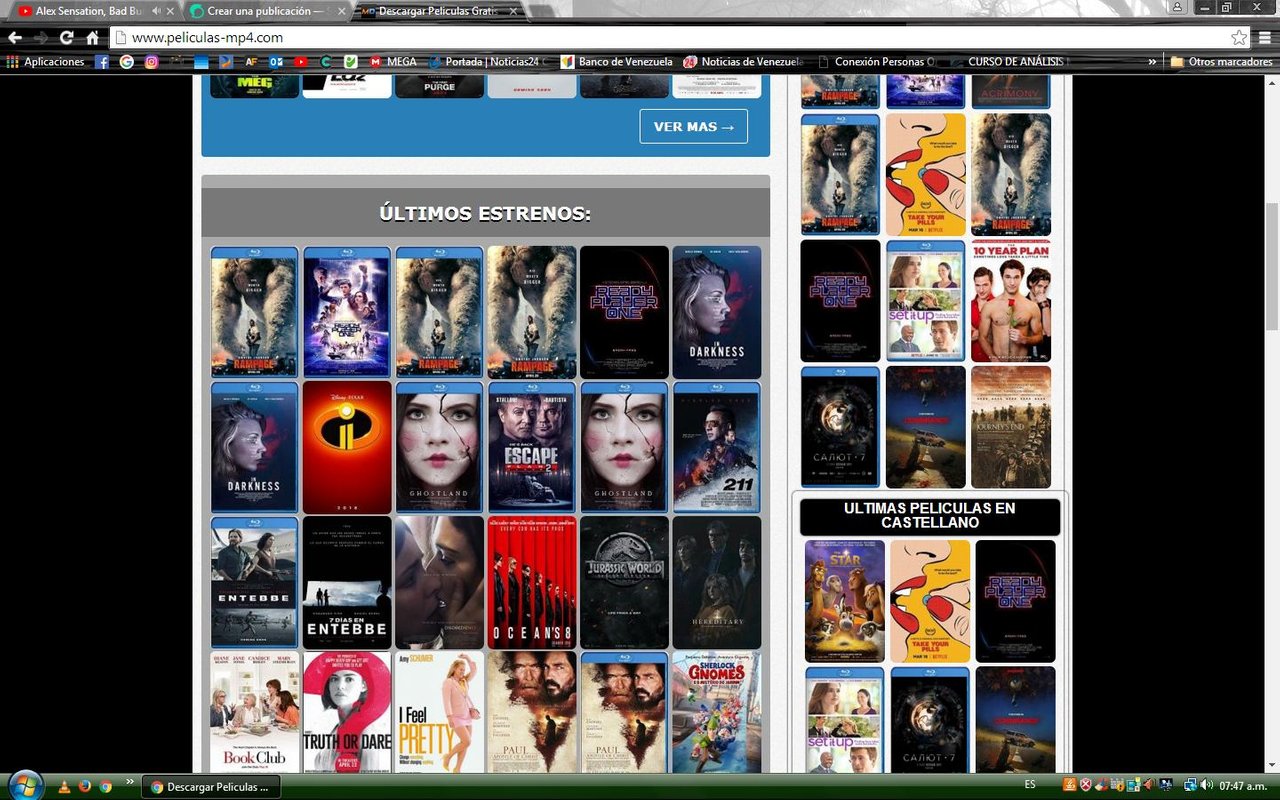Screen dimensions: 1280x800
Task: Mute the Alex Sensation tab speaker icon
Action: coord(156,11)
